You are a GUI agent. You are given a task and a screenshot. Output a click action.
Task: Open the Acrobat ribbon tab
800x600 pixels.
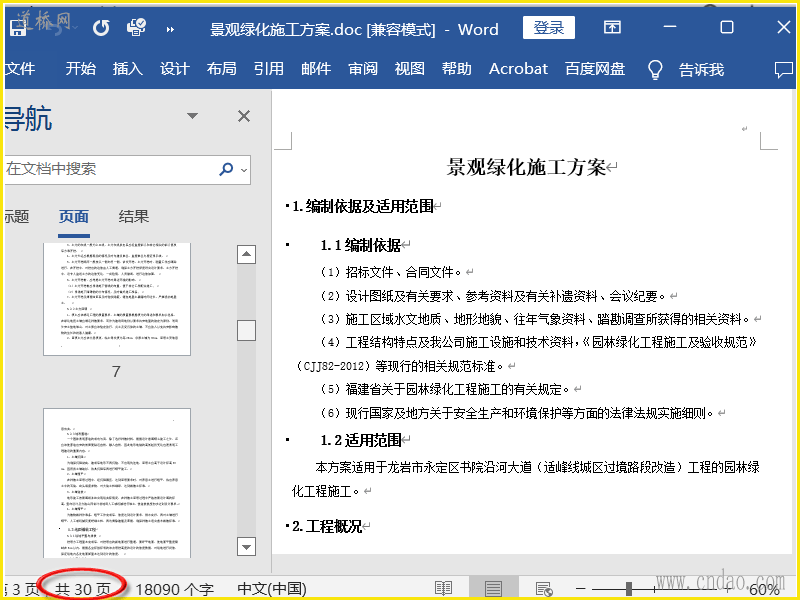(518, 68)
